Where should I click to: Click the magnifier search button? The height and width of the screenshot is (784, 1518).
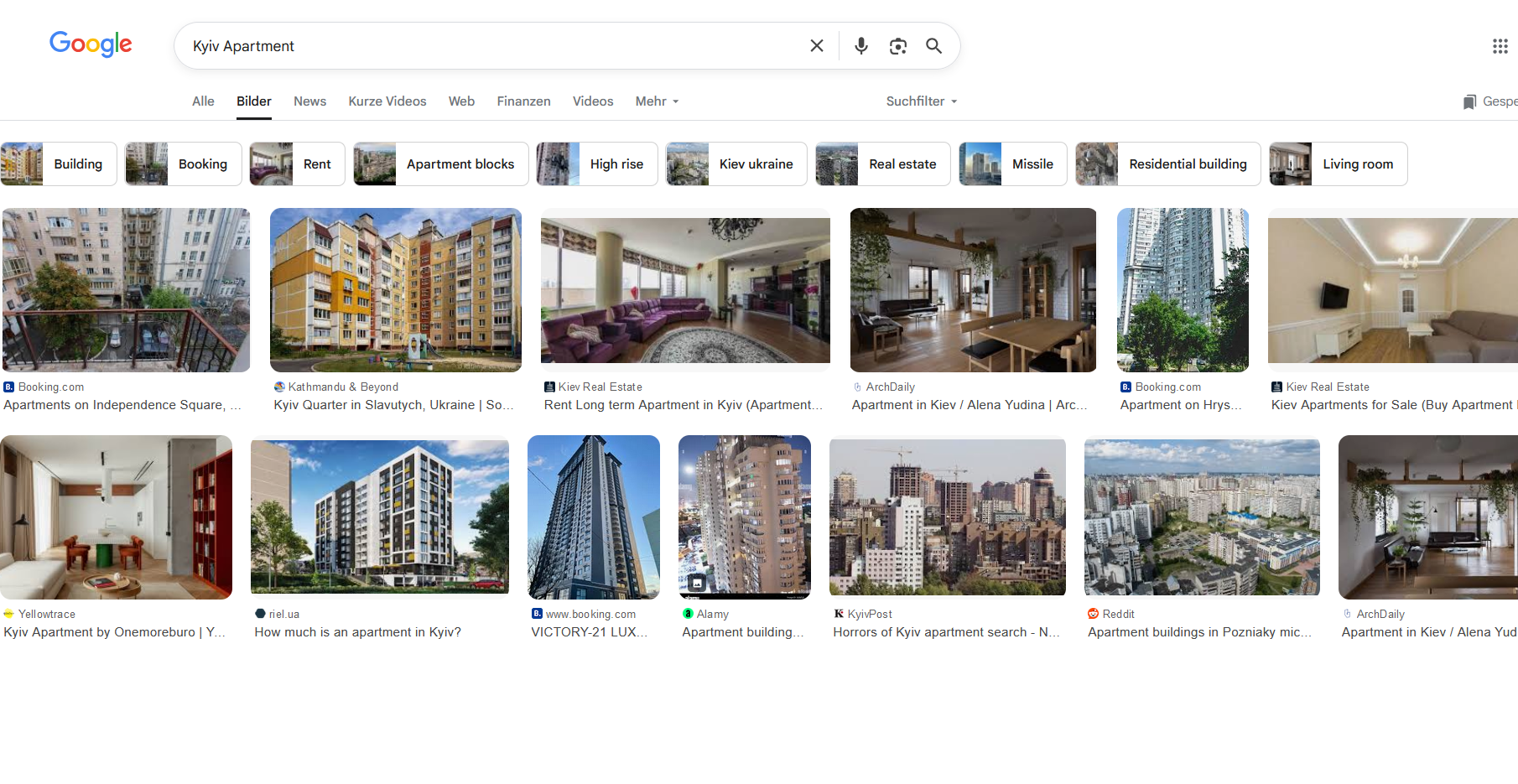[933, 46]
